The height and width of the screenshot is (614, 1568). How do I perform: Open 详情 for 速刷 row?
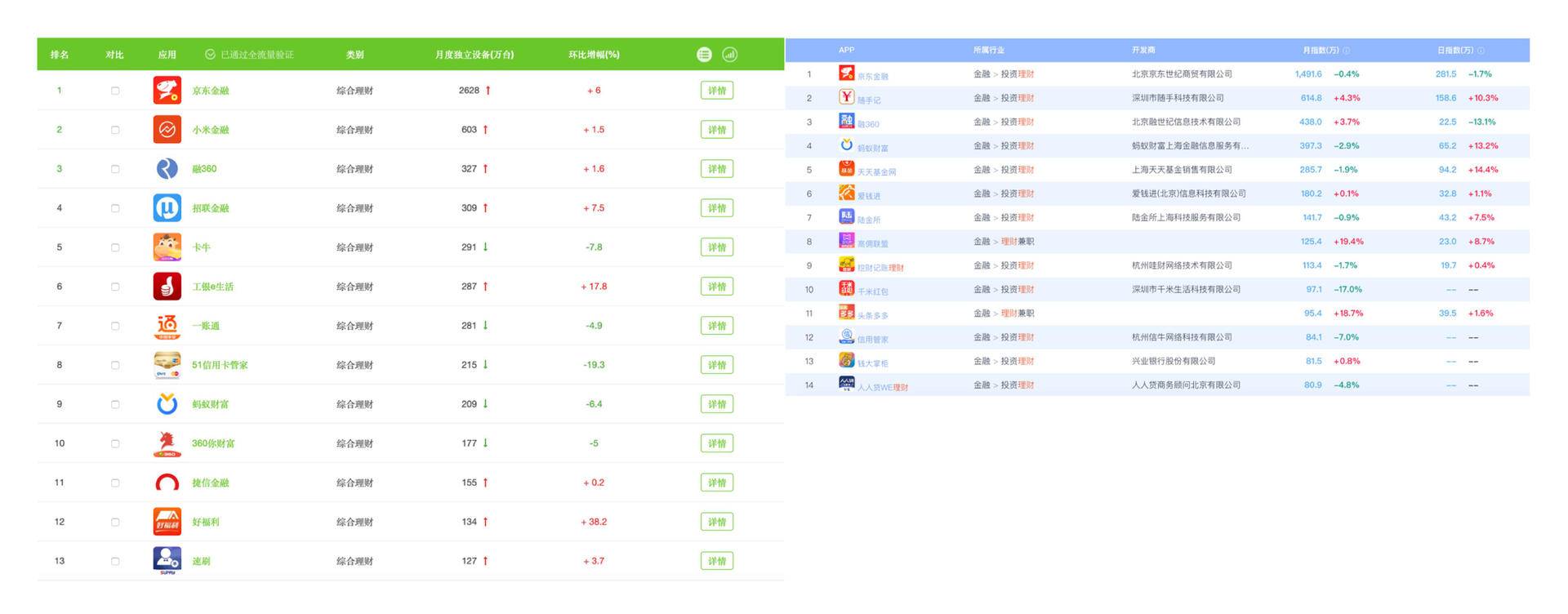(717, 561)
